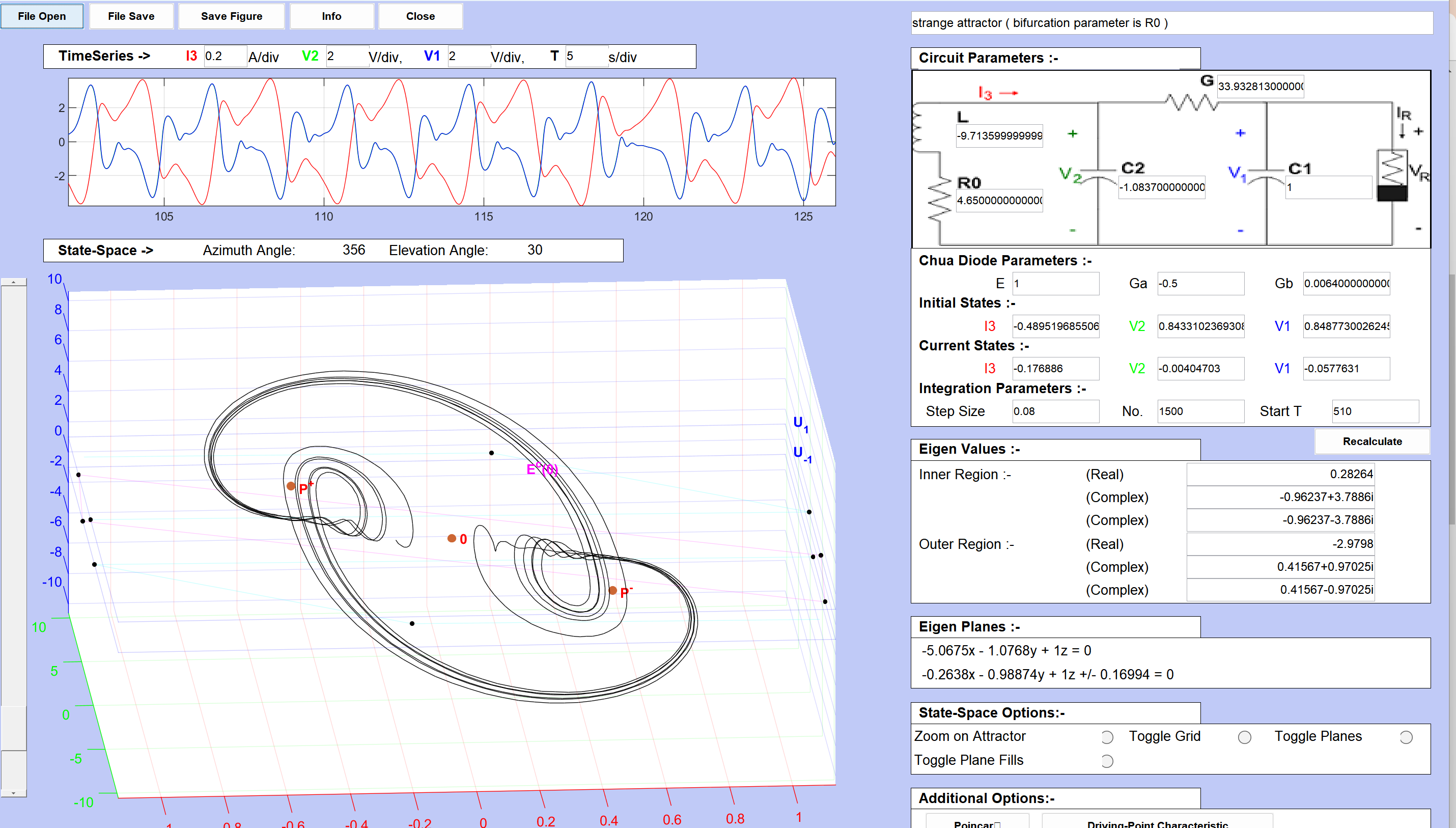
Task: Click Save Figure in the top toolbar
Action: click(x=232, y=16)
